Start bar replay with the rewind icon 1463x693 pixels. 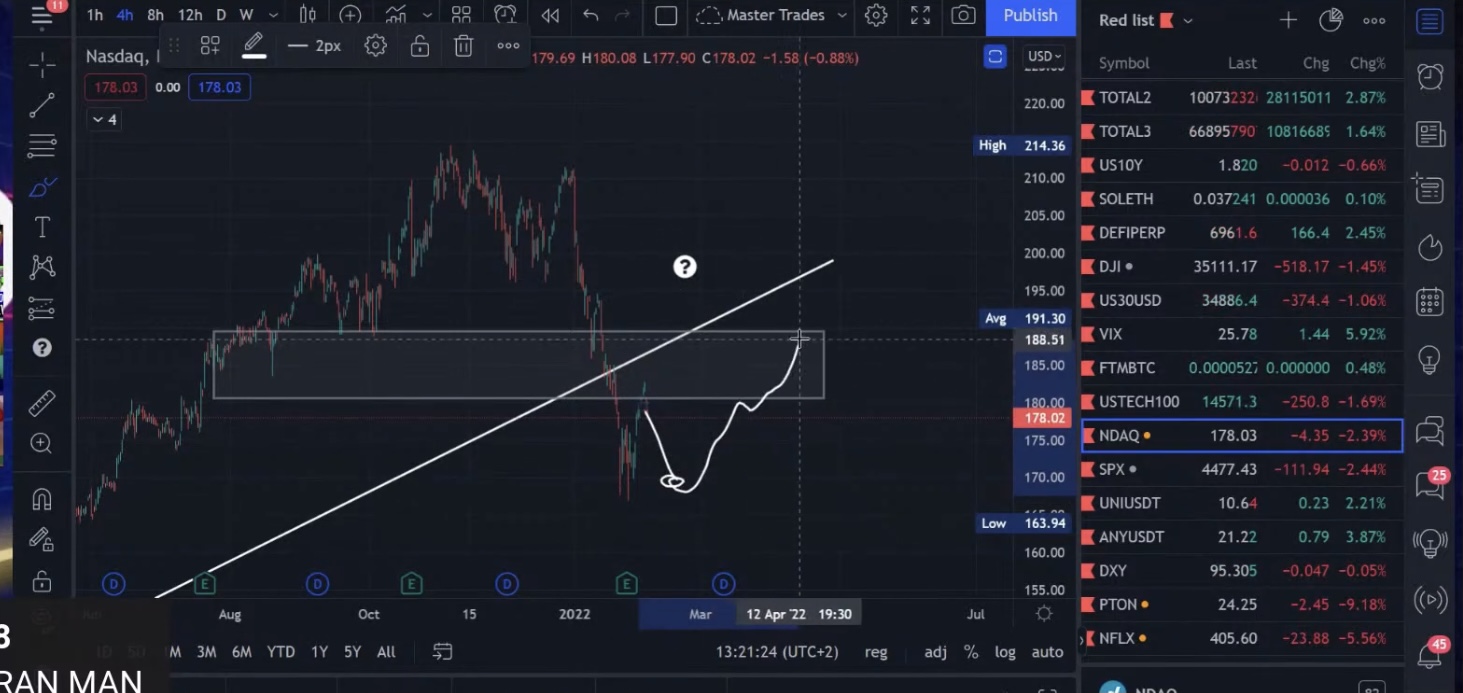click(x=550, y=15)
